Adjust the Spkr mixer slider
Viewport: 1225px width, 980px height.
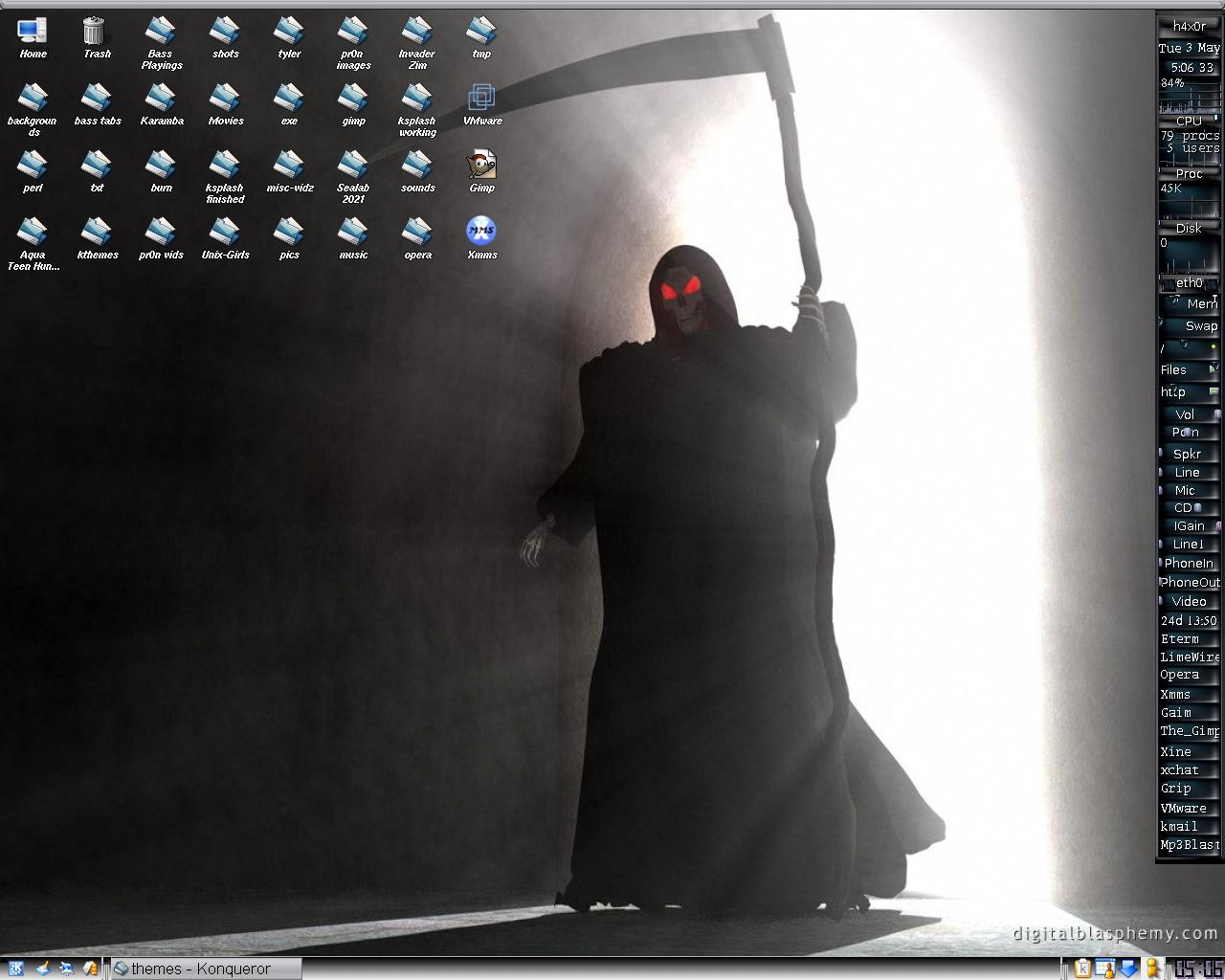[1190, 454]
